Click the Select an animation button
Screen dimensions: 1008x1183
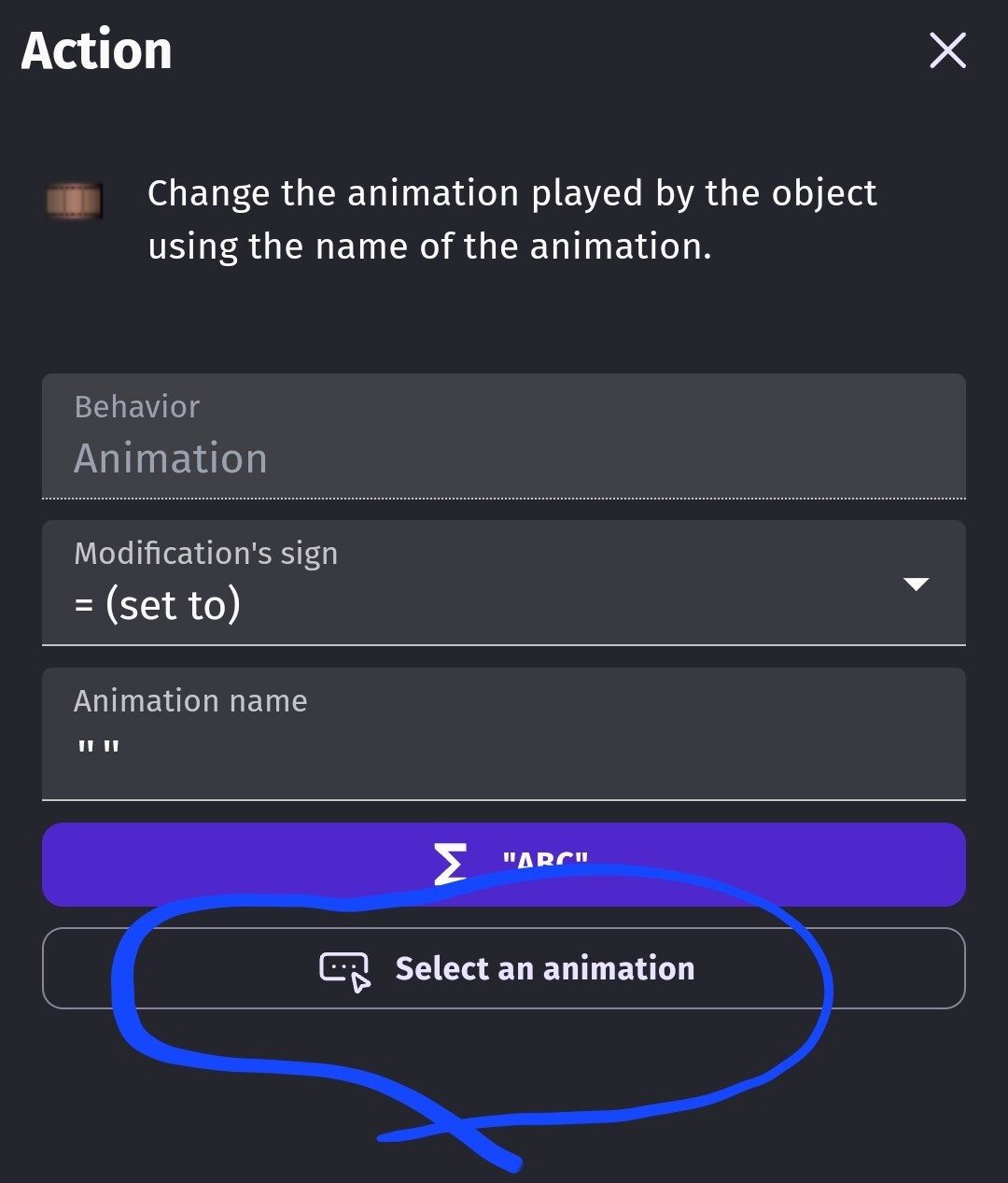click(504, 968)
